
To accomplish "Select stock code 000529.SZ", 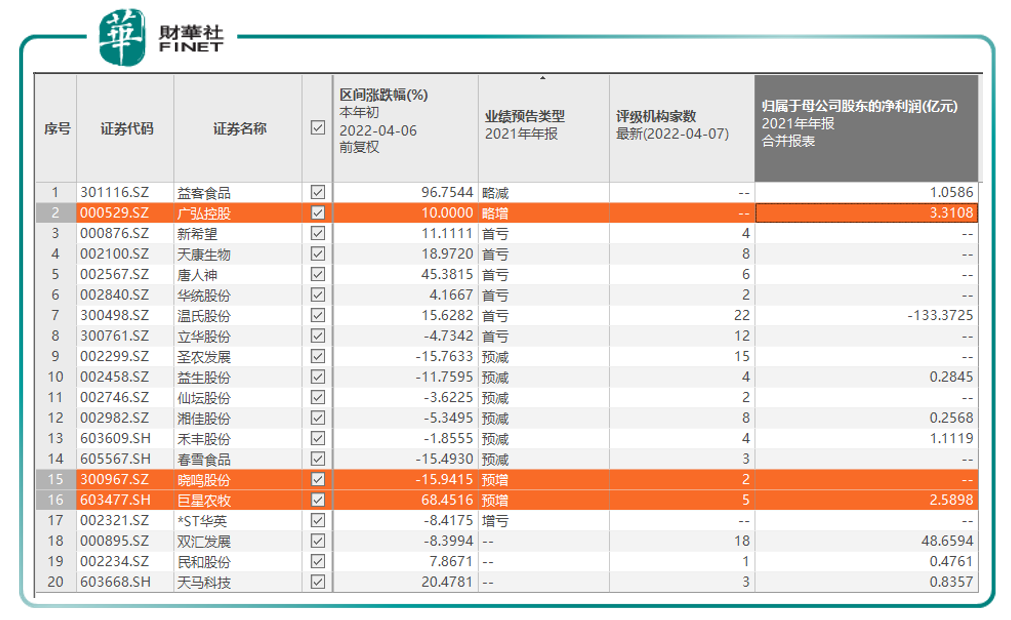I will click(x=114, y=213).
